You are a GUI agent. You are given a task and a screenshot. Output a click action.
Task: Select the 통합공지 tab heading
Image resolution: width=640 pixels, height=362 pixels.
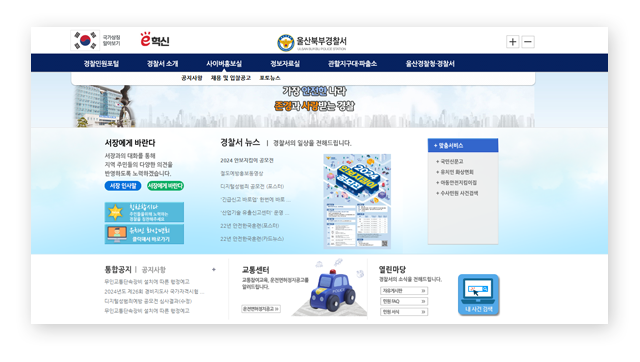point(118,270)
